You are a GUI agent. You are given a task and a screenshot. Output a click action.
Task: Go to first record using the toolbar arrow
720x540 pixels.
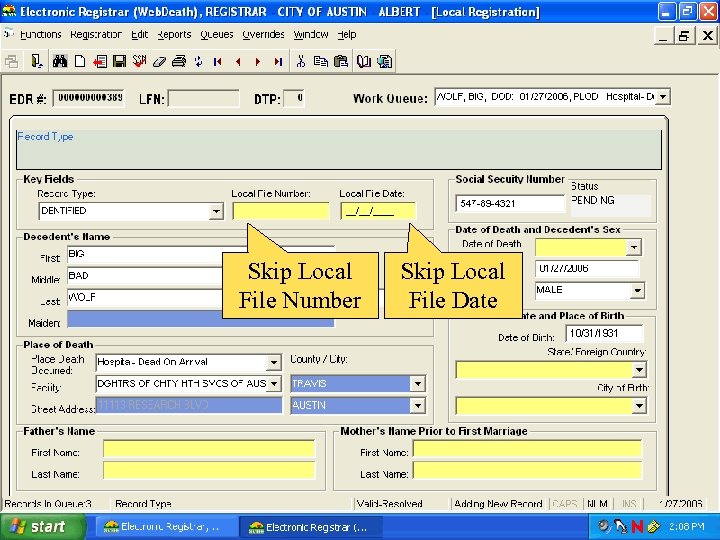pyautogui.click(x=218, y=61)
